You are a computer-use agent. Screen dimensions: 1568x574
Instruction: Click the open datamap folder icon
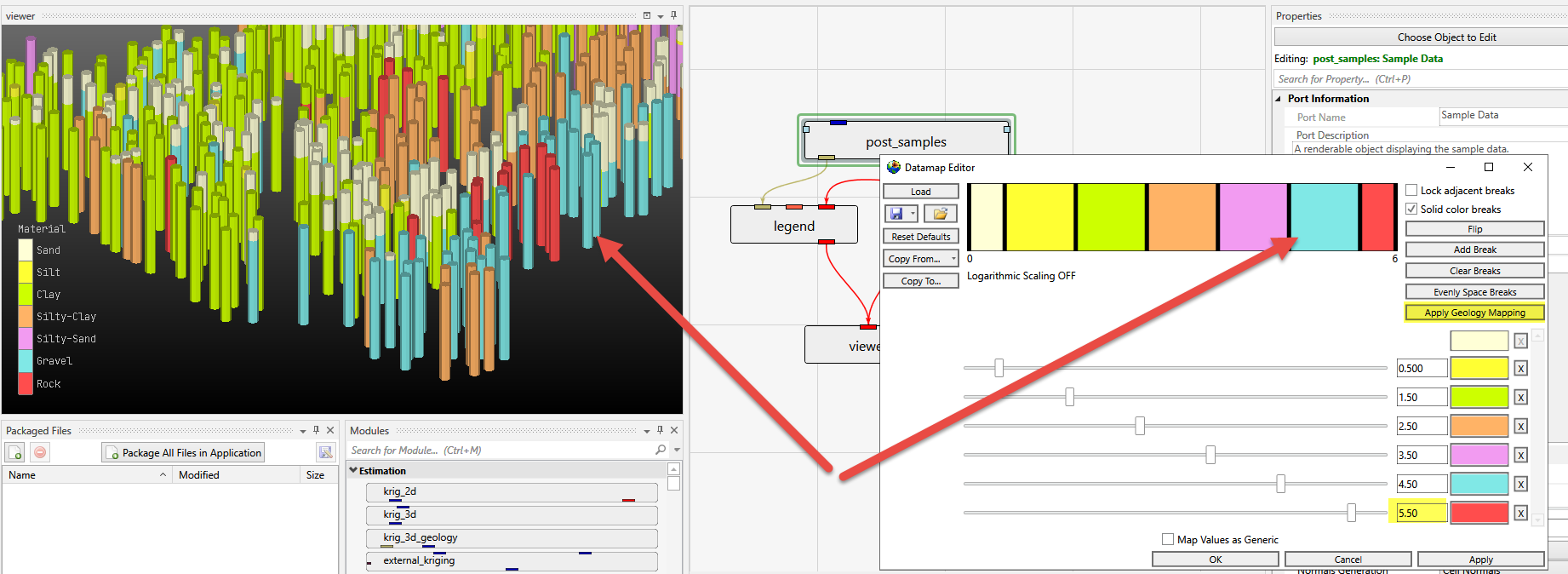coord(940,214)
